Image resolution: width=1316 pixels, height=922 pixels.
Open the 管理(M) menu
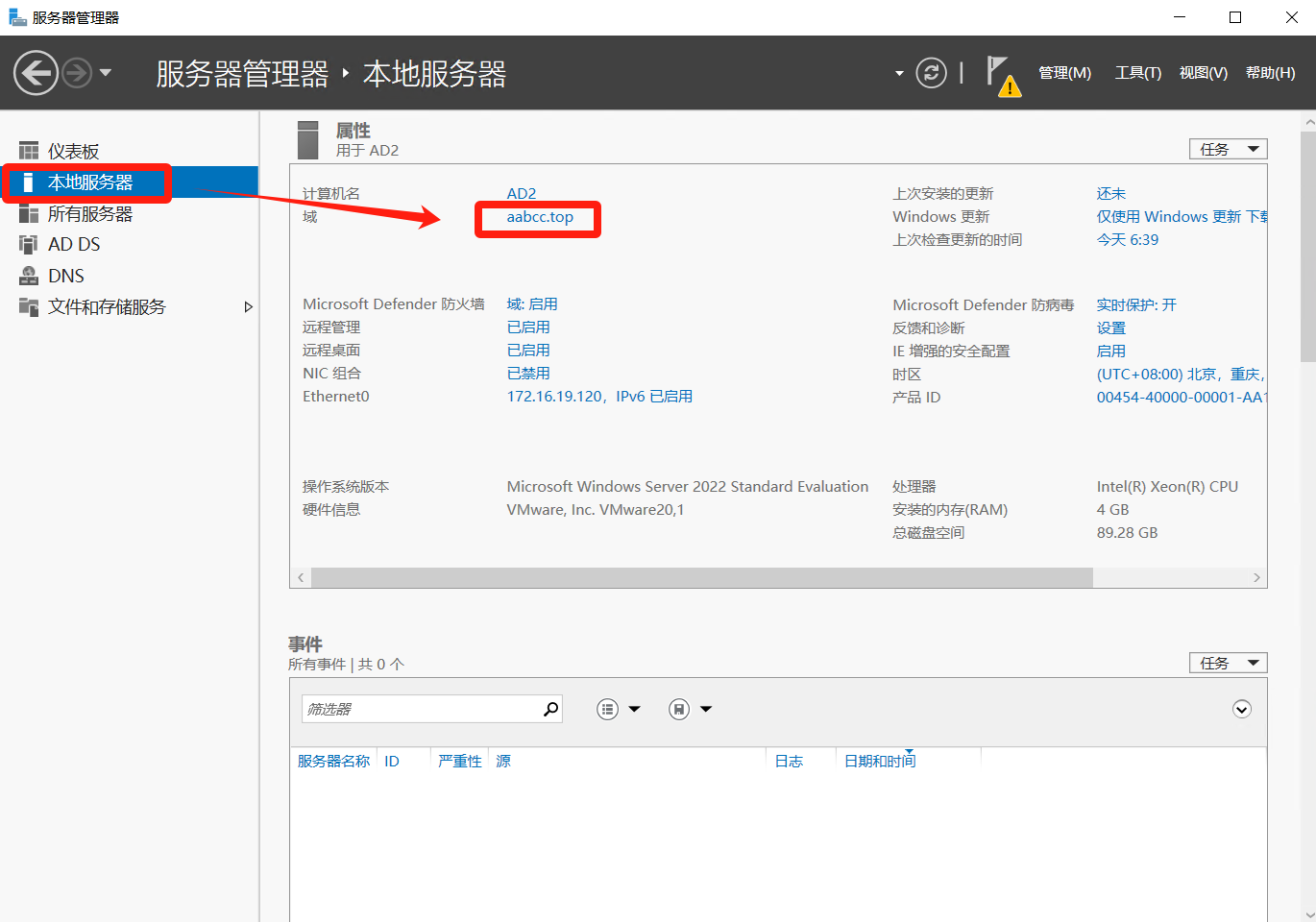(x=1064, y=73)
